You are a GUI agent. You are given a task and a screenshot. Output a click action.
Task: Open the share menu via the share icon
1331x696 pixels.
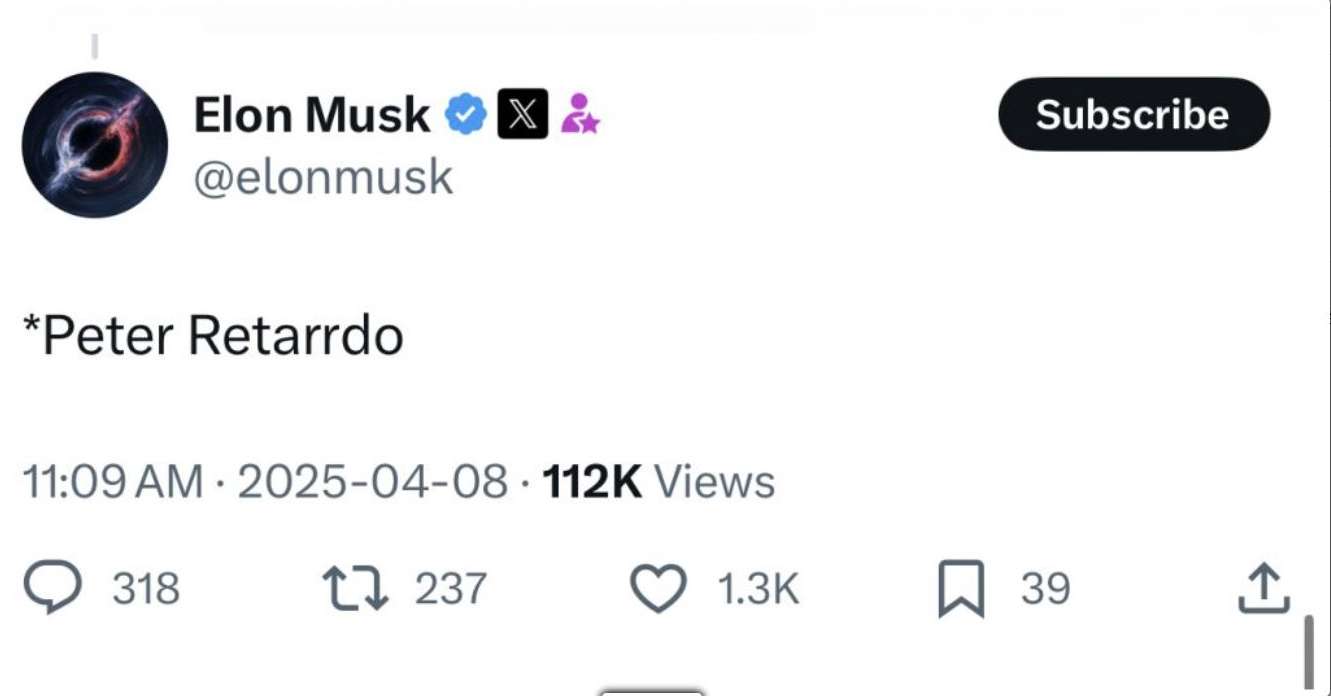click(1259, 588)
